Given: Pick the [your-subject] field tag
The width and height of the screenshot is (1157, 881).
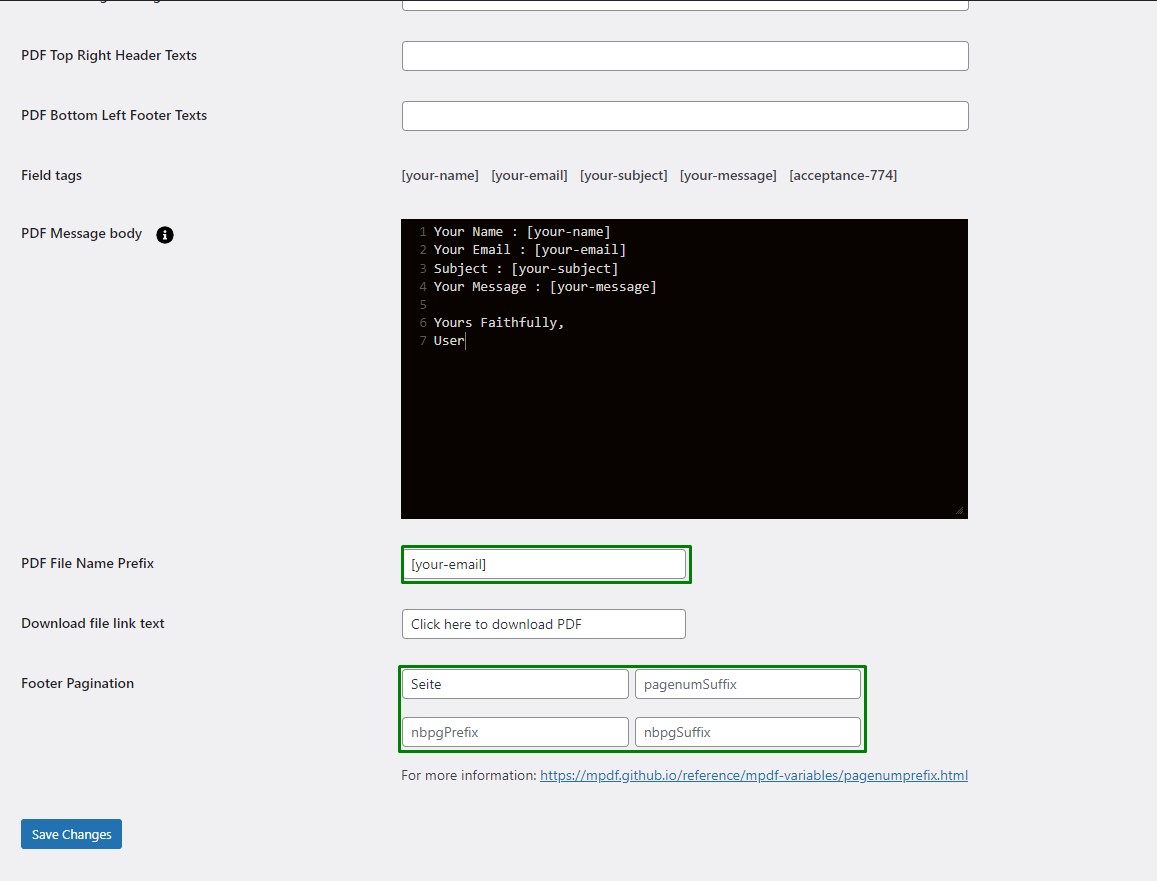Looking at the screenshot, I should coord(623,176).
